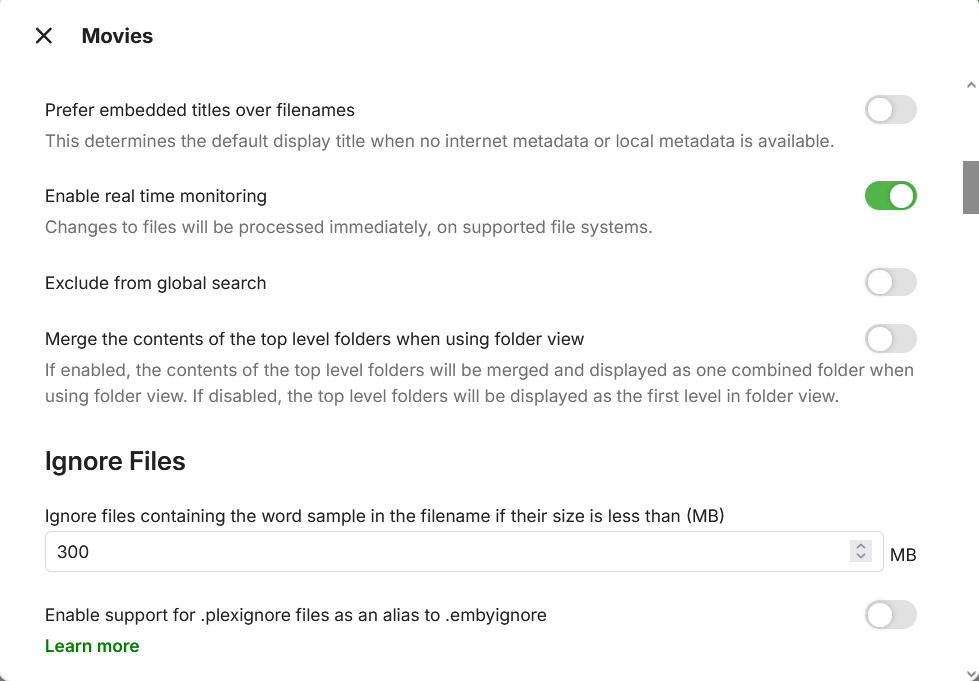Viewport: 979px width, 681px height.
Task: Click the 'Enable real time monitoring' label text
Action: pyautogui.click(x=156, y=196)
